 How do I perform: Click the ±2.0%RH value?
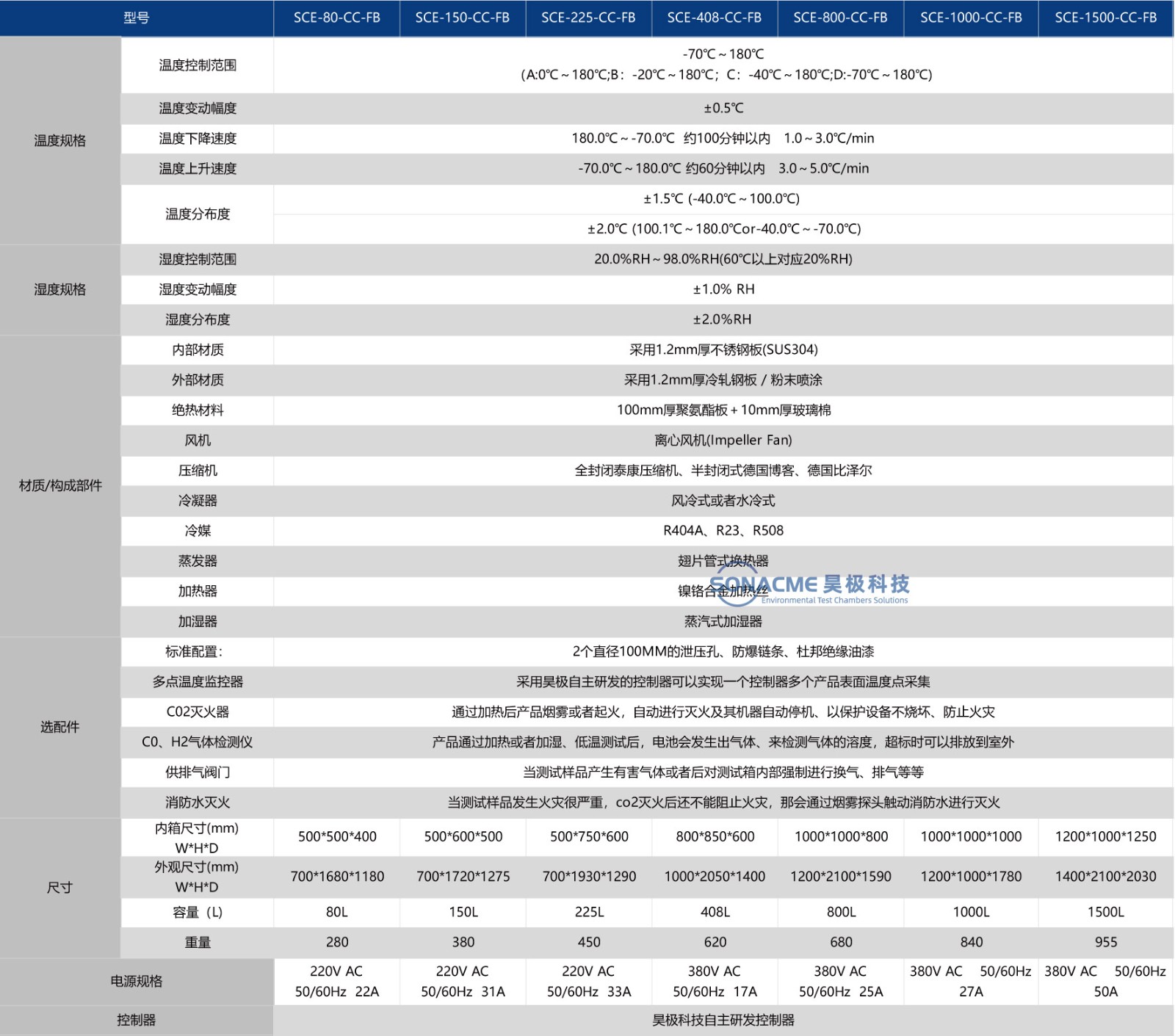click(x=723, y=319)
